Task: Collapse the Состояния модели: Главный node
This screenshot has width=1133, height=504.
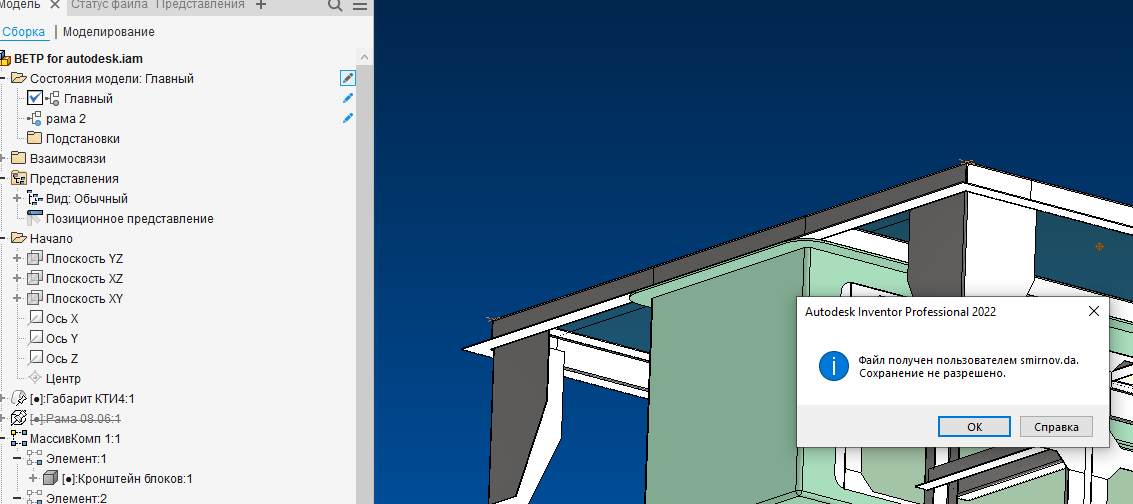Action: click(3, 78)
